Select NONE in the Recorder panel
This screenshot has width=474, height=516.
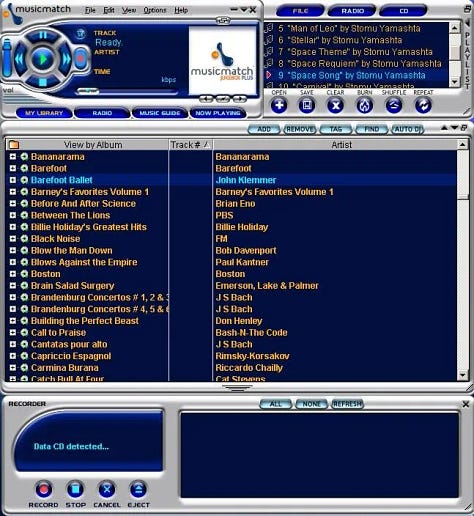[311, 404]
